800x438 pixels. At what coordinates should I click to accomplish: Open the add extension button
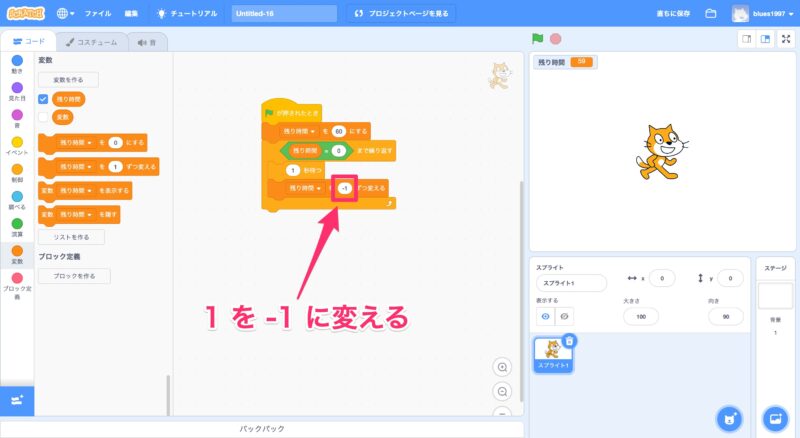(x=17, y=400)
